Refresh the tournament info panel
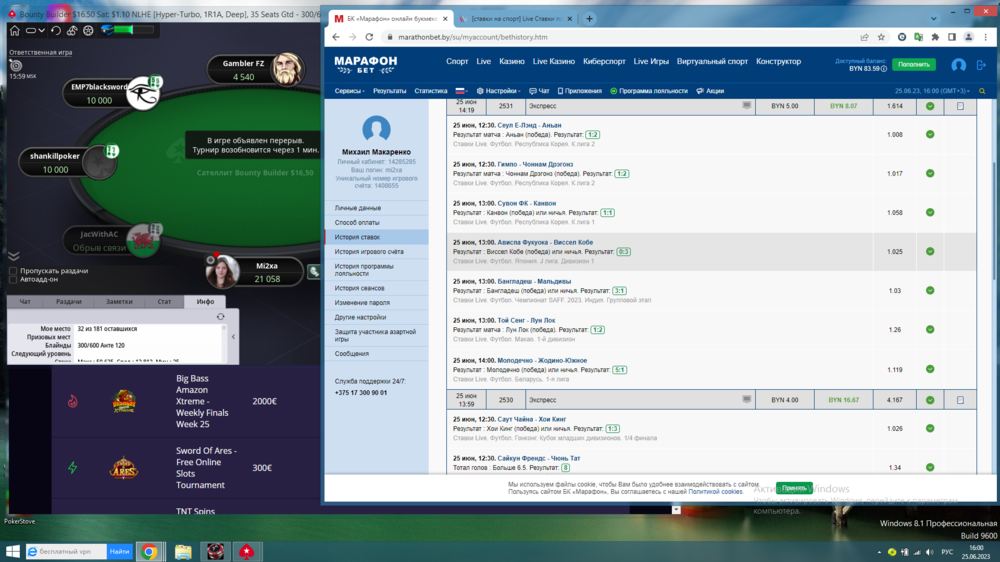Screen dimensions: 1000x562 [220, 317]
